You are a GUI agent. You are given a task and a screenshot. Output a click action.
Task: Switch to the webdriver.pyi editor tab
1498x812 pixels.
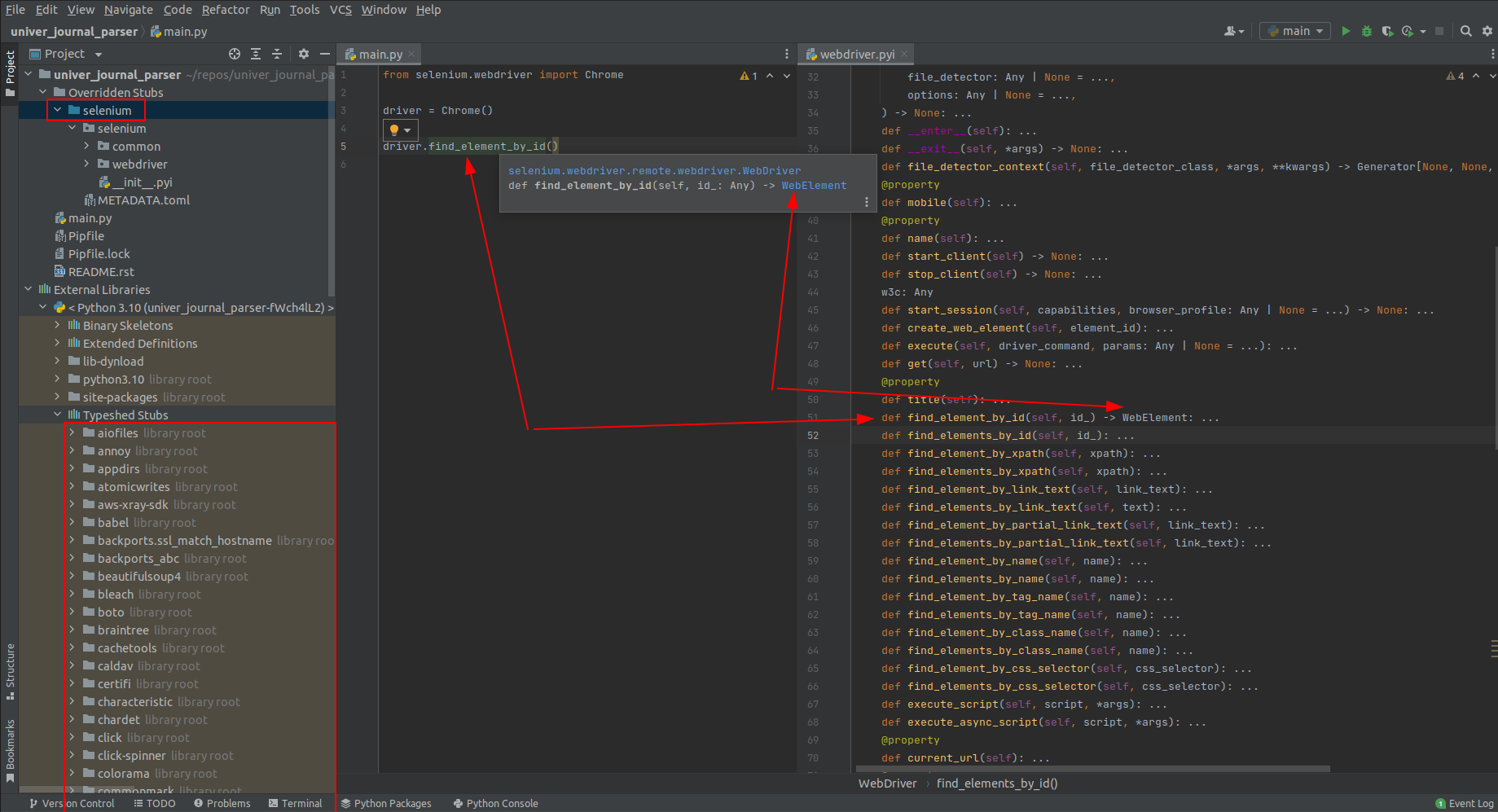tap(856, 54)
